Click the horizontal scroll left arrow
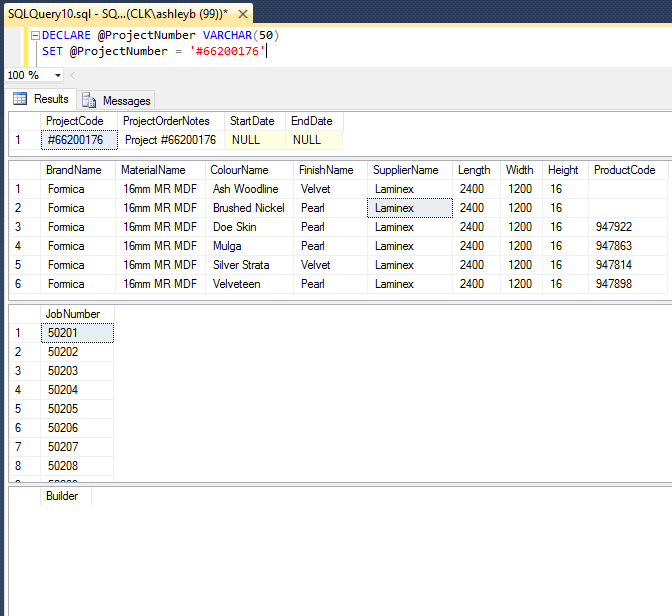 (72, 75)
